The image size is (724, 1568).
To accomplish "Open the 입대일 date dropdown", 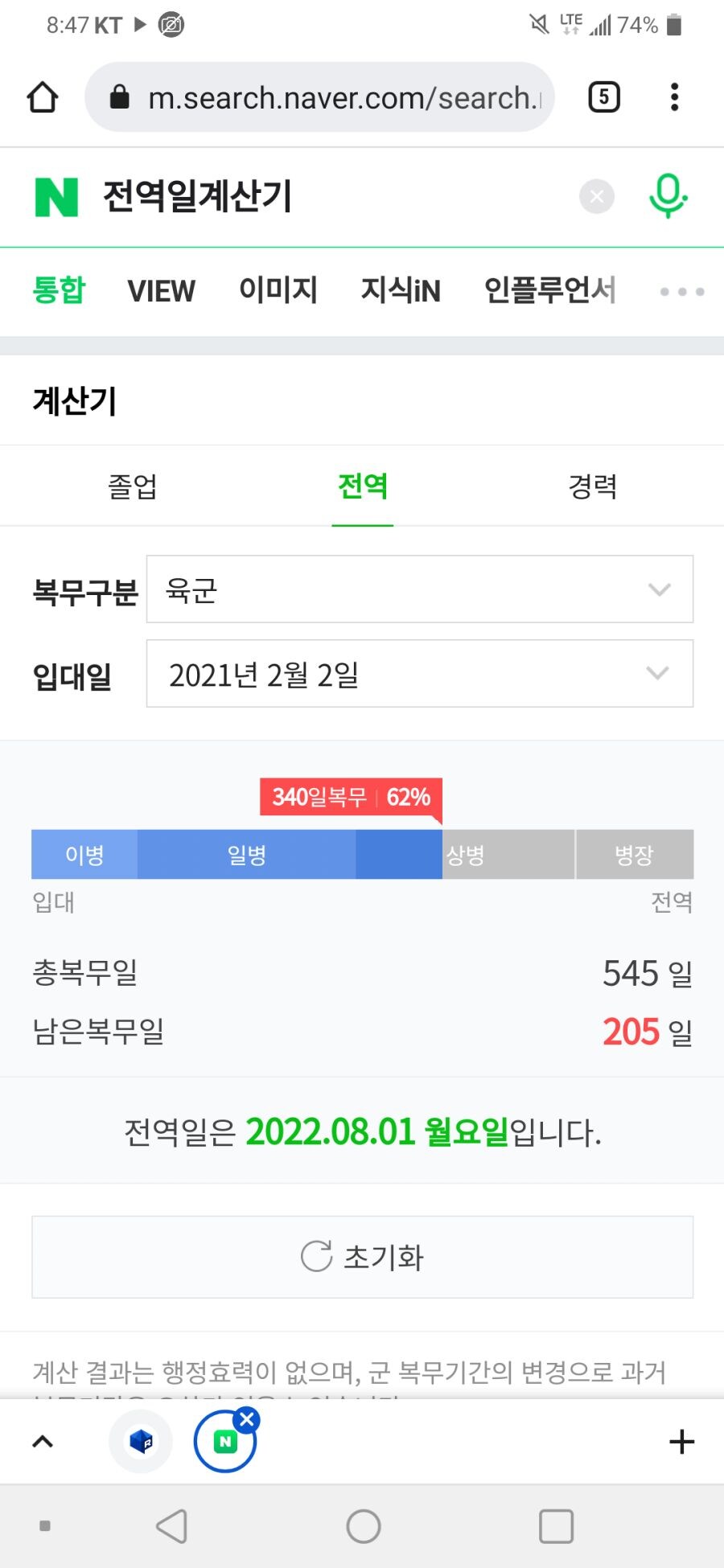I will click(419, 674).
